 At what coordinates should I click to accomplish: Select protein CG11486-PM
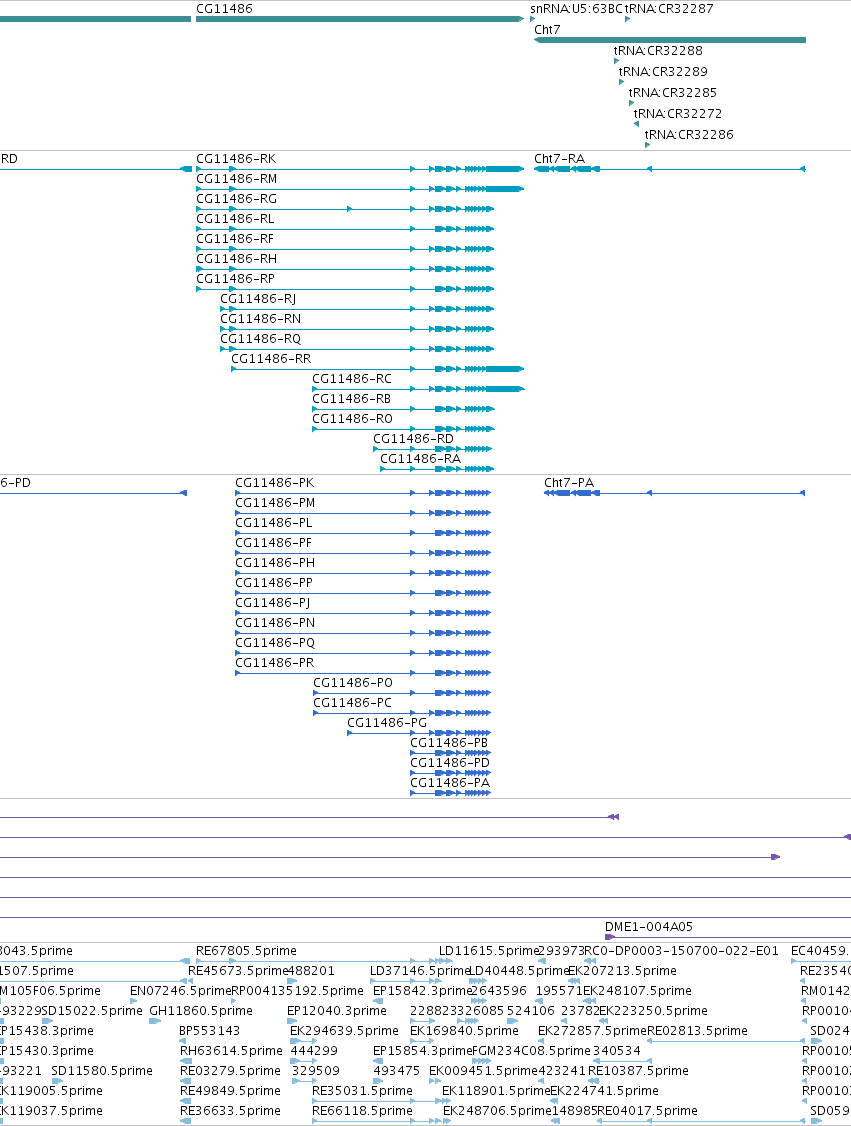[x=275, y=503]
